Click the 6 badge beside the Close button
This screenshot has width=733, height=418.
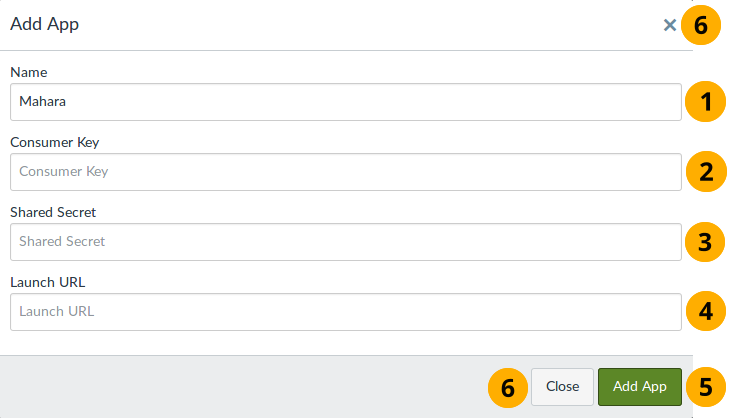(508, 386)
